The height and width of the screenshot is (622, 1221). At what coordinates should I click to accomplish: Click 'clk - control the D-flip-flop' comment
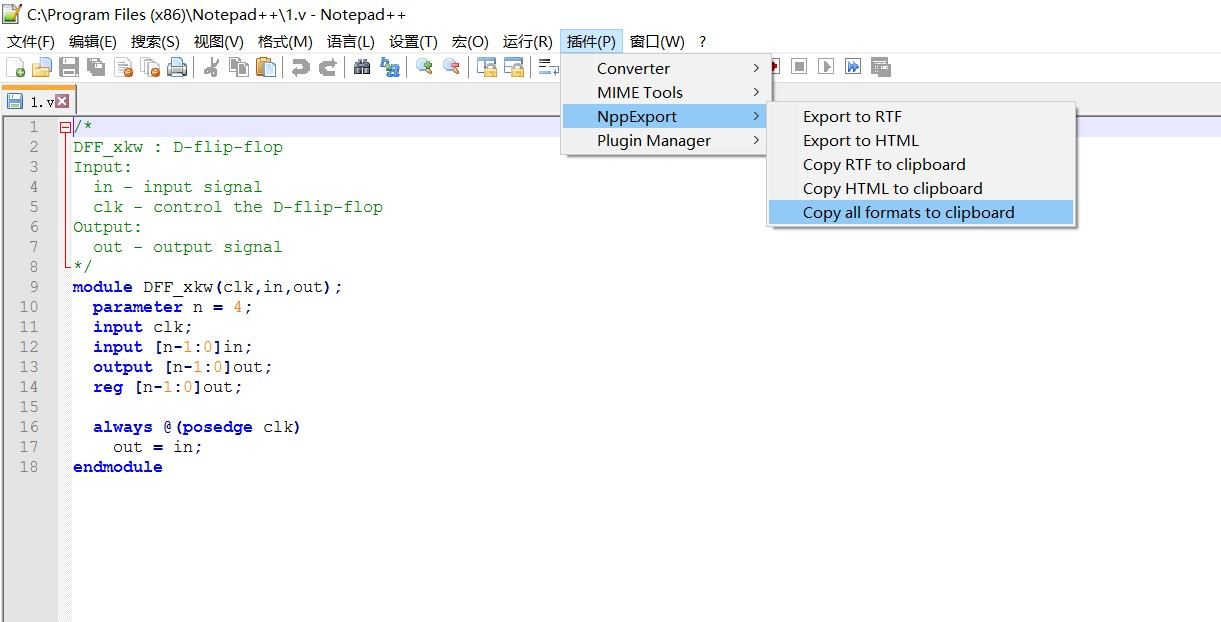(x=238, y=207)
